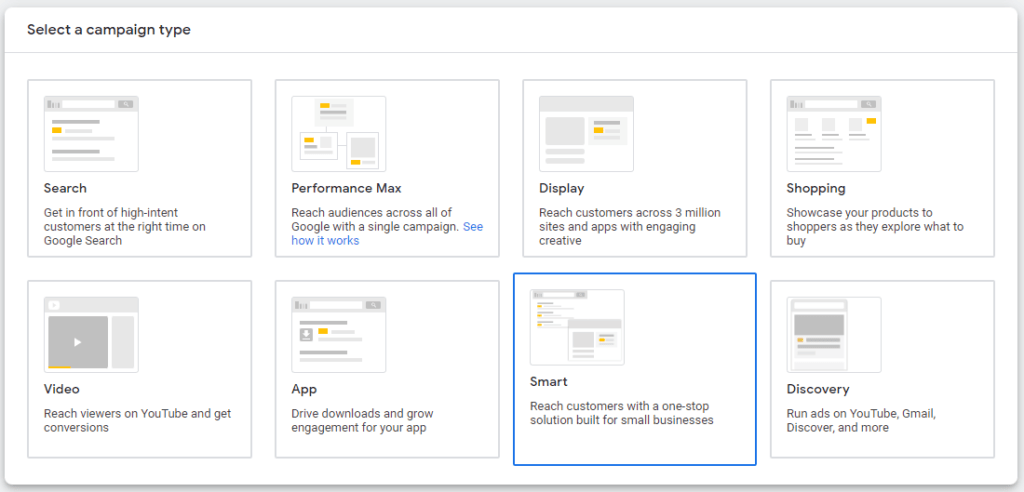
Task: Click 'Reach customers across 3 million sites' description
Action: pyautogui.click(x=630, y=227)
